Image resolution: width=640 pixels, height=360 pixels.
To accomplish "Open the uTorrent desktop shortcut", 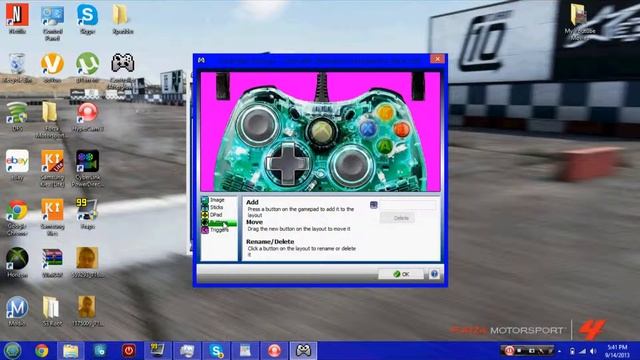I will pyautogui.click(x=87, y=68).
